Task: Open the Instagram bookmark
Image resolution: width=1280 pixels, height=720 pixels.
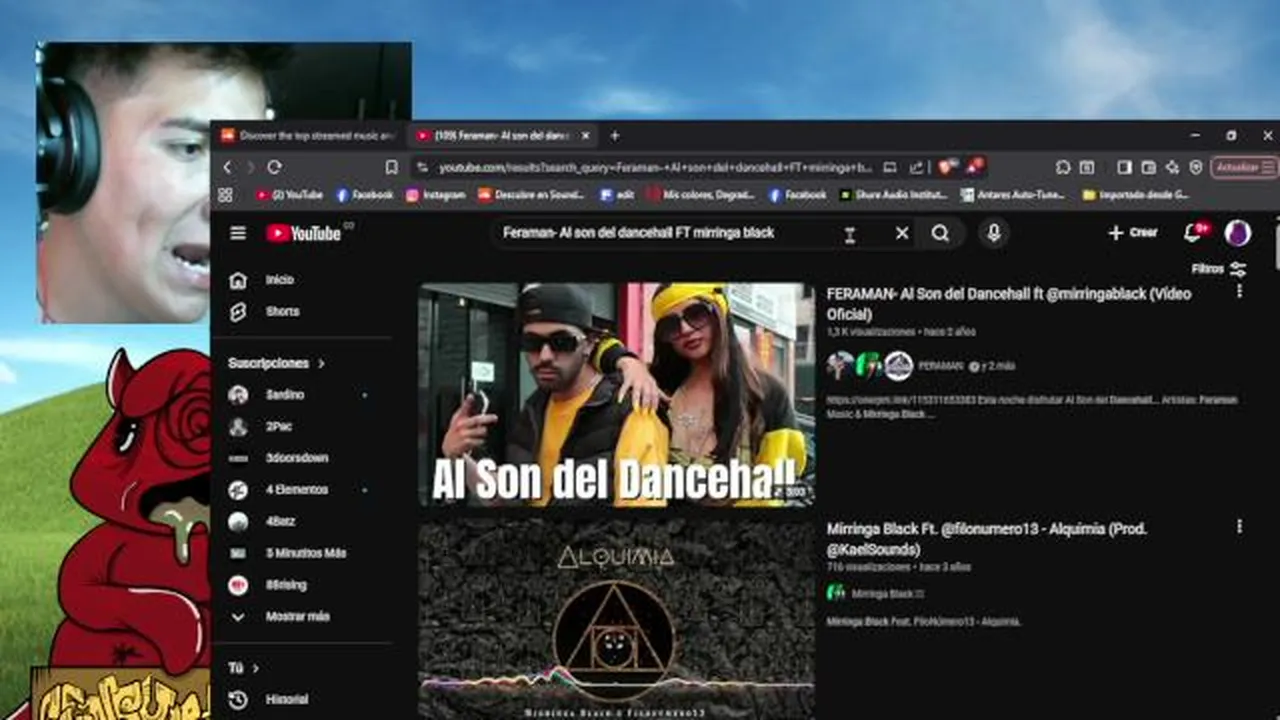Action: click(x=436, y=195)
